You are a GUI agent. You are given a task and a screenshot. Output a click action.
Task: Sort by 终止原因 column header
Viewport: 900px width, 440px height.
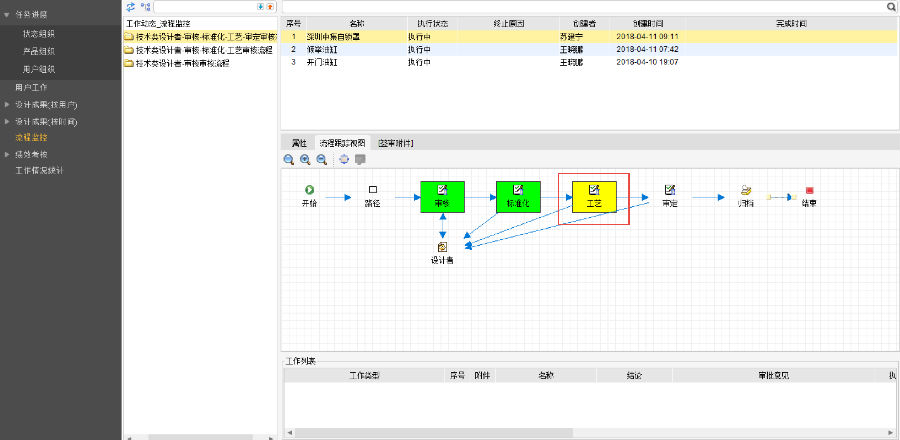pyautogui.click(x=509, y=24)
